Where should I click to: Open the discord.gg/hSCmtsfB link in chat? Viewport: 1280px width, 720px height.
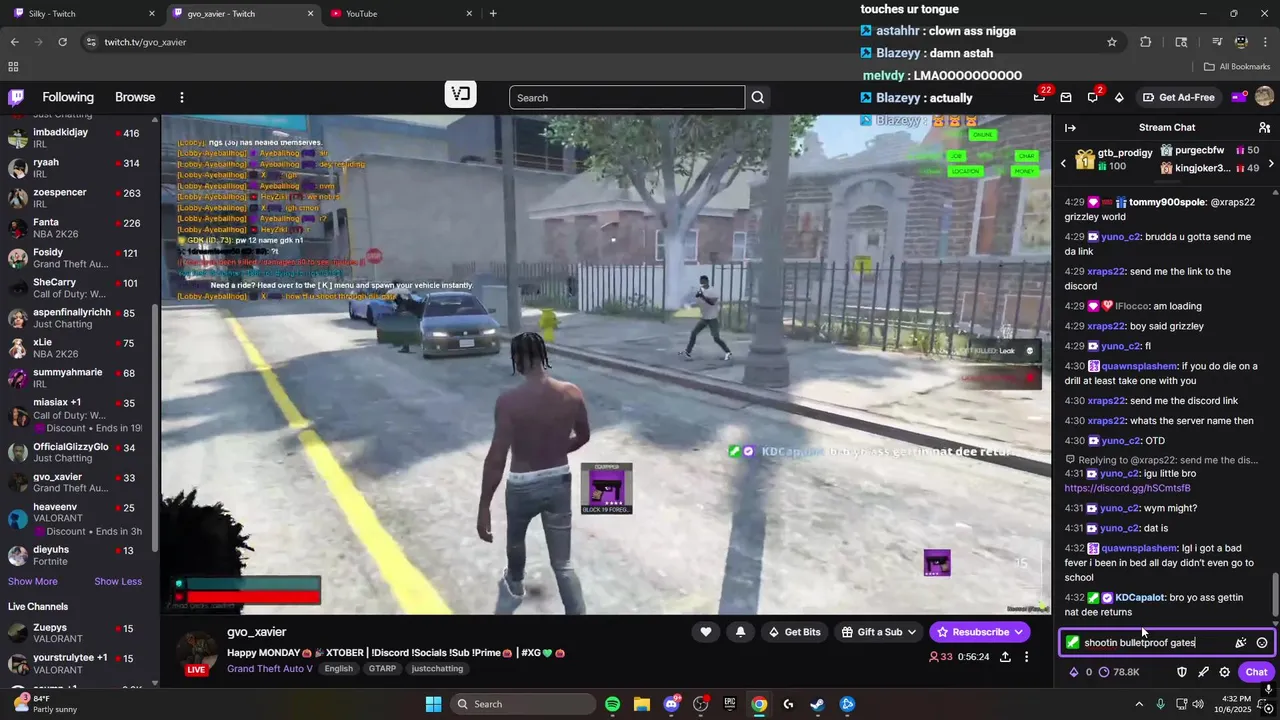click(x=1127, y=488)
